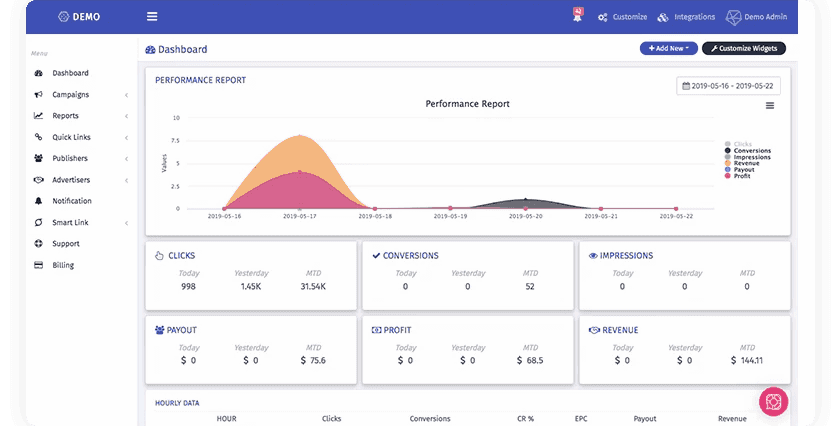Toggle the hamburger sidebar menu
Image resolution: width=840 pixels, height=426 pixels.
click(152, 17)
